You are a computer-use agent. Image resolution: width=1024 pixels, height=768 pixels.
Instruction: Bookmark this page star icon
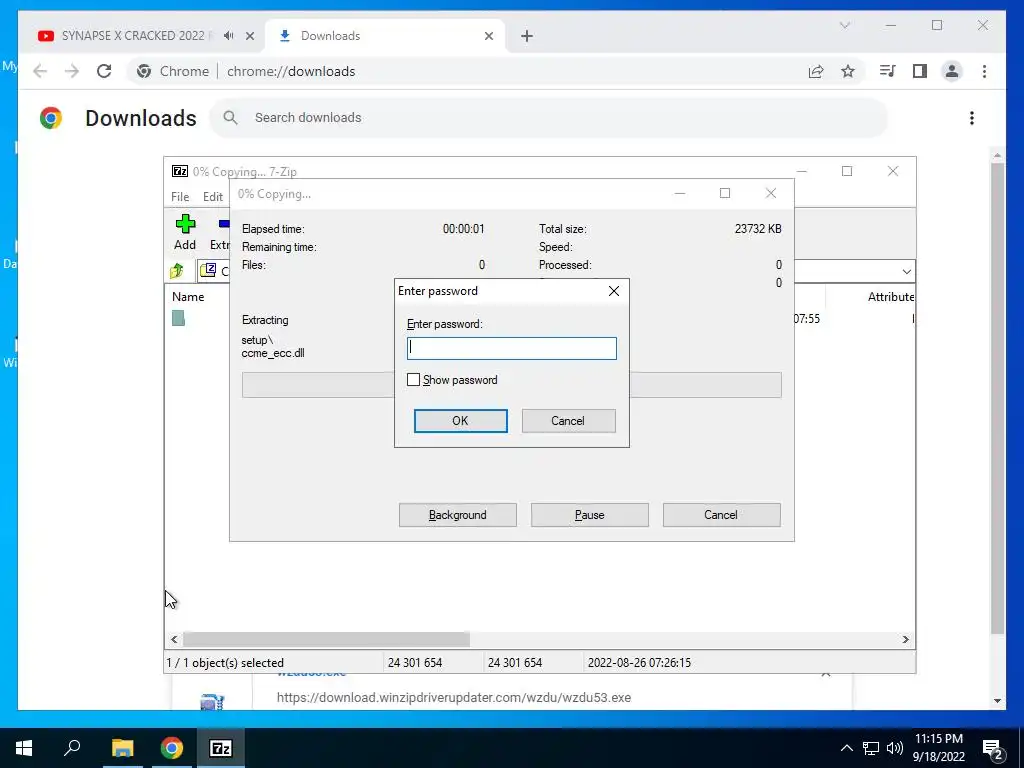coord(848,71)
